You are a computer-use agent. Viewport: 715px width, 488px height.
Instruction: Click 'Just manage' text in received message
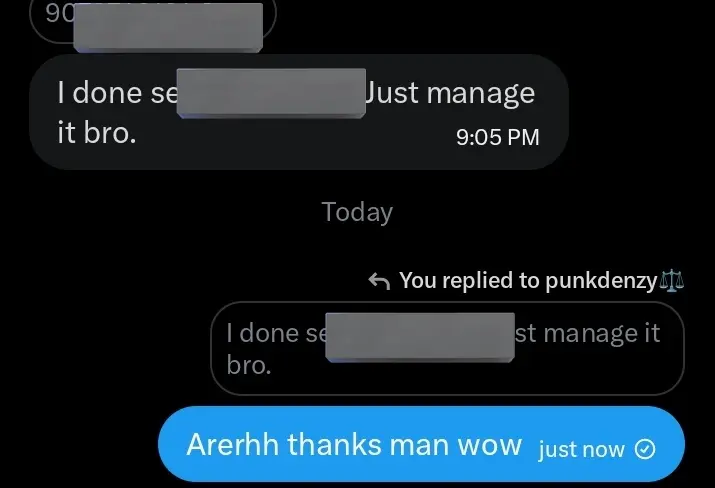coord(449,93)
